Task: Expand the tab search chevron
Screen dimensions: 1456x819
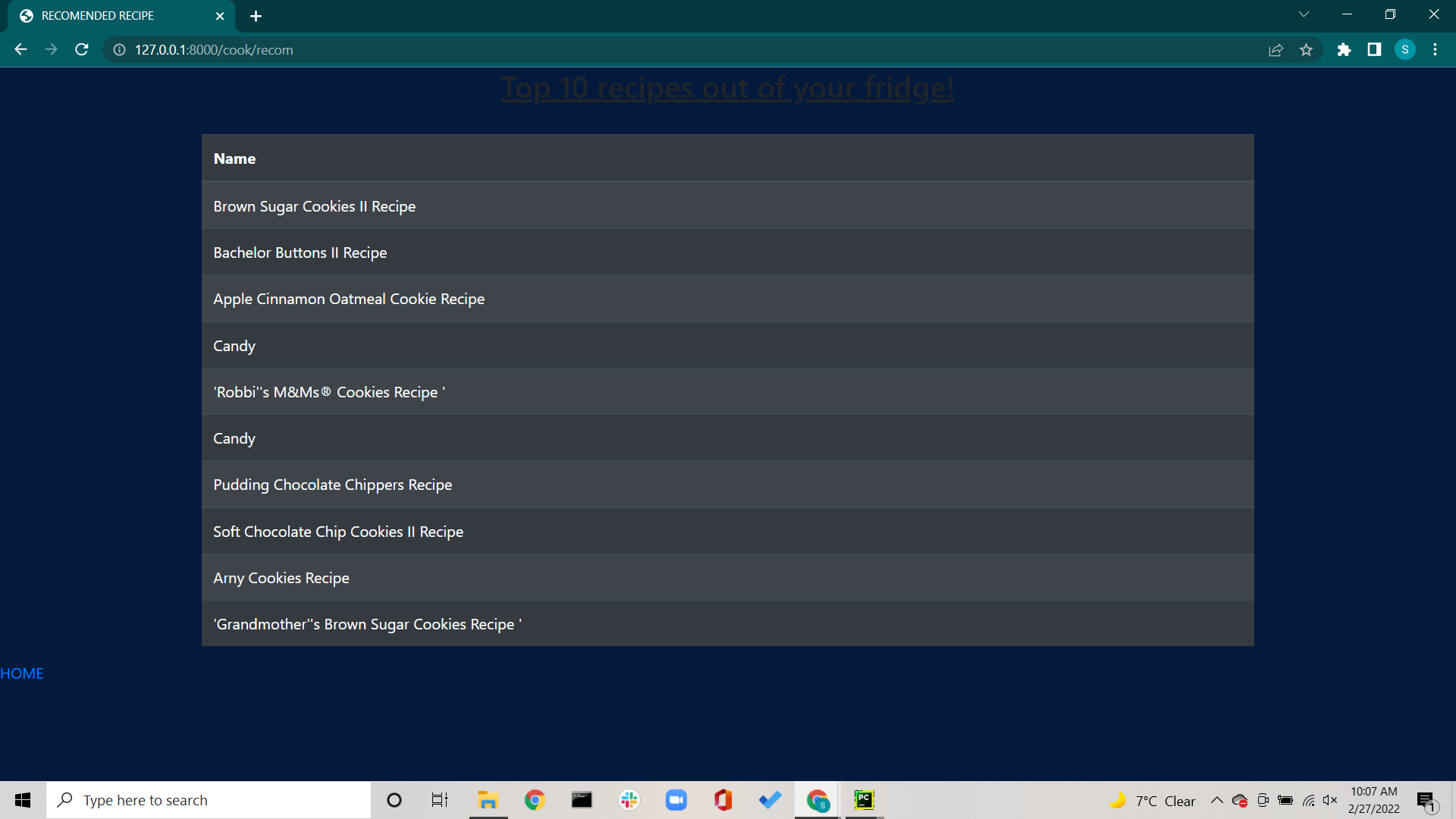Action: [x=1304, y=14]
